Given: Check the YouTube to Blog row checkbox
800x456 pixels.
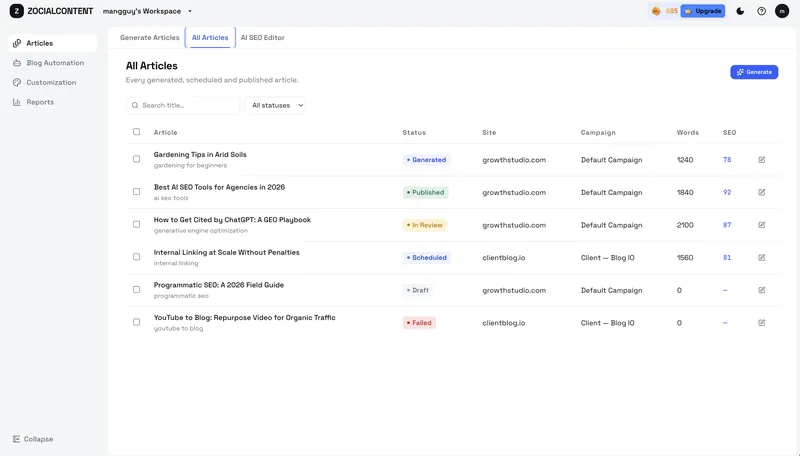Looking at the screenshot, I should 136,322.
